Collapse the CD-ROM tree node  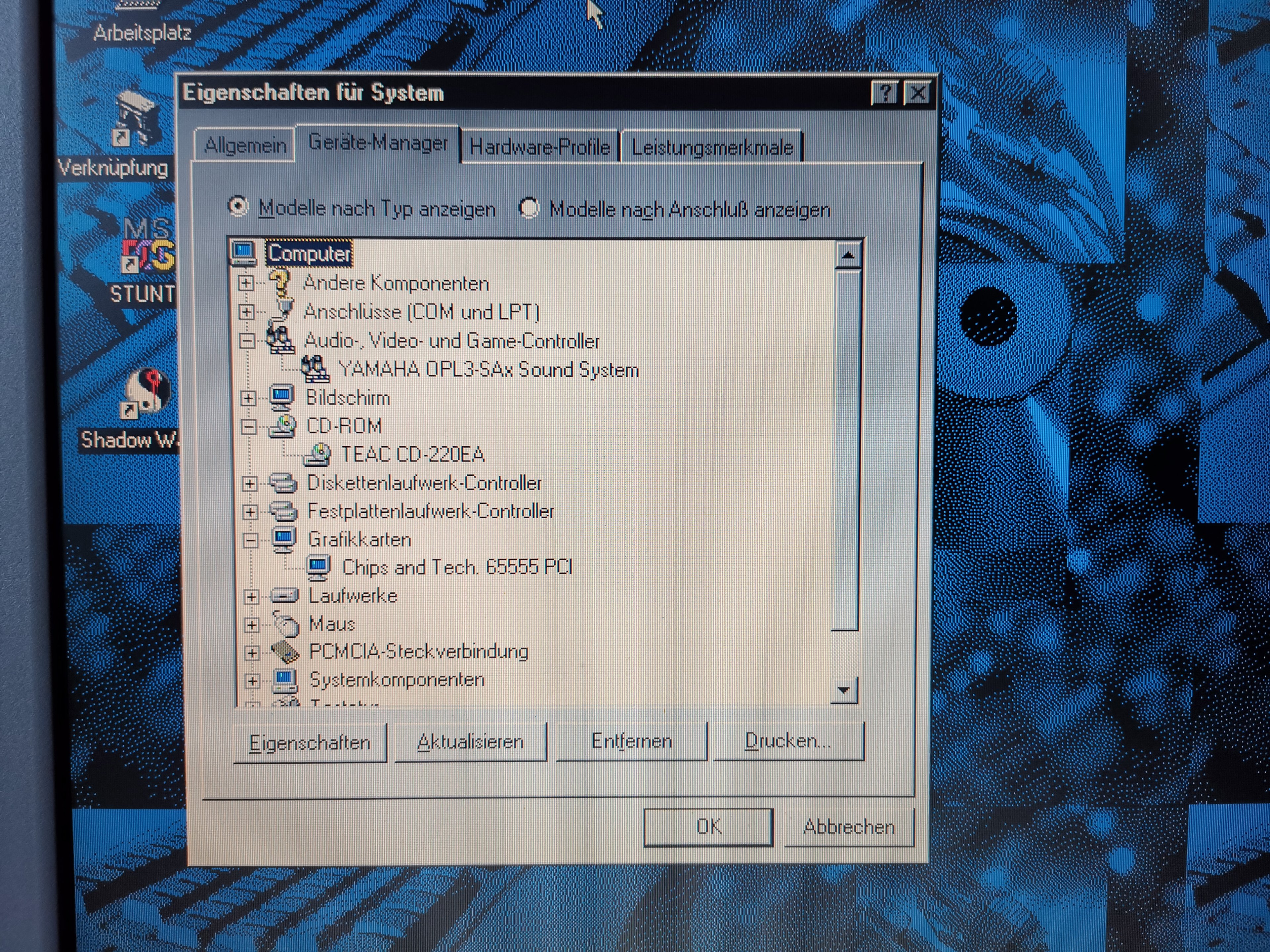(249, 426)
